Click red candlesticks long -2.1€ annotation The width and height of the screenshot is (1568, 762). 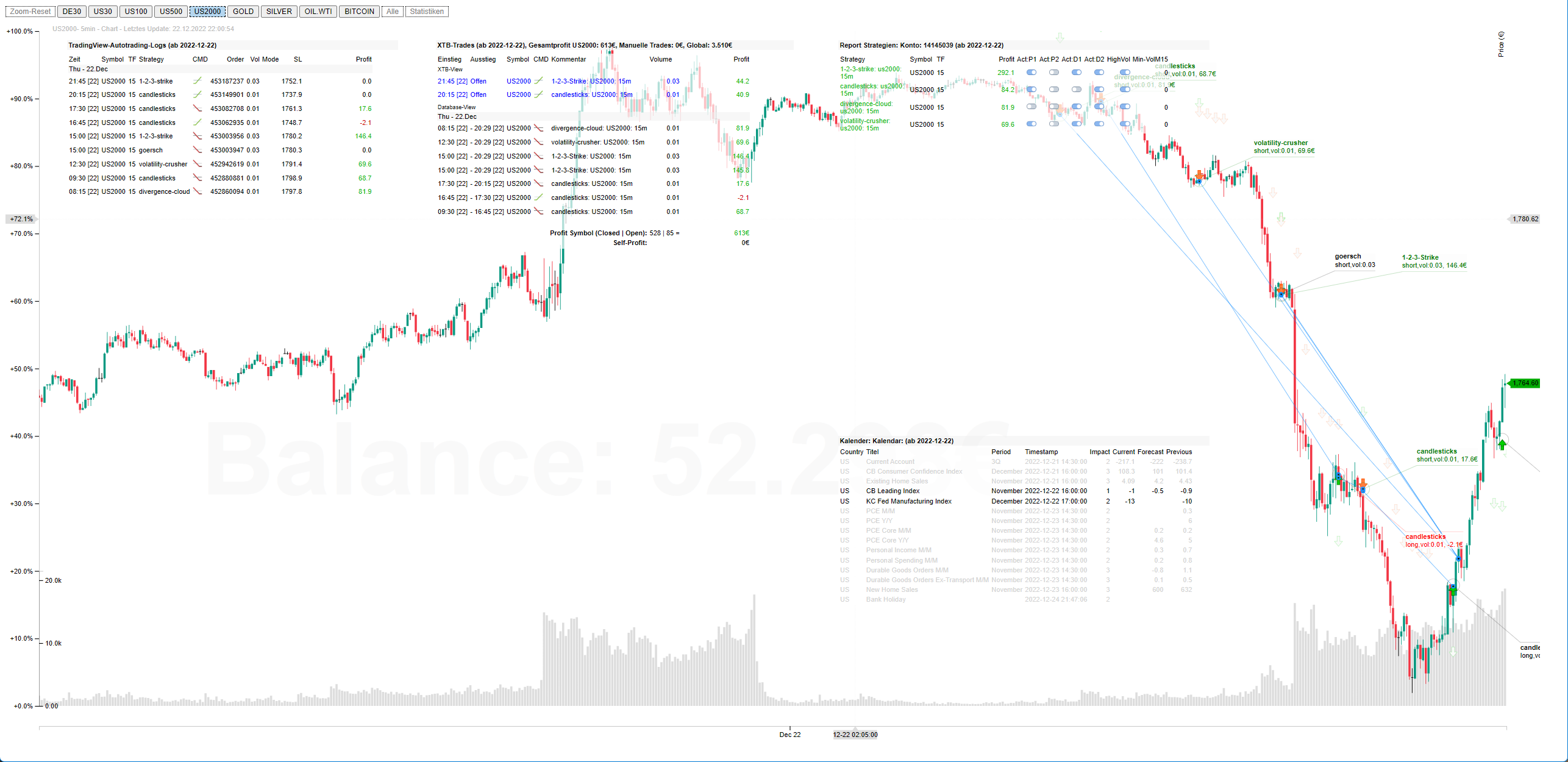click(1434, 541)
